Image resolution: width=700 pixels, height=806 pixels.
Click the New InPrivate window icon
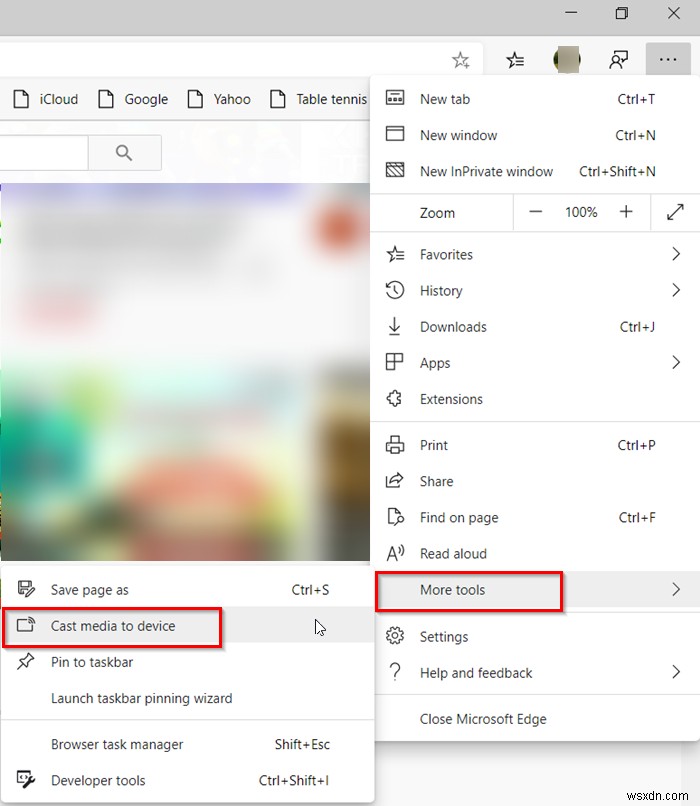tap(395, 170)
